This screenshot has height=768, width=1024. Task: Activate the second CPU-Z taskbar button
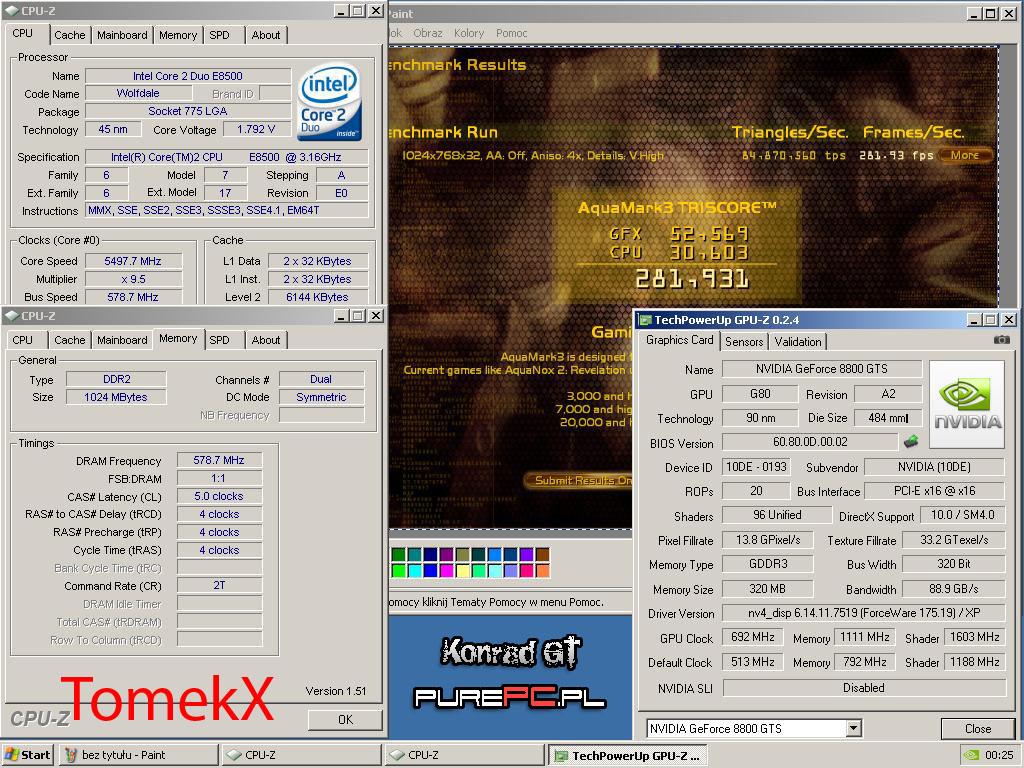464,755
